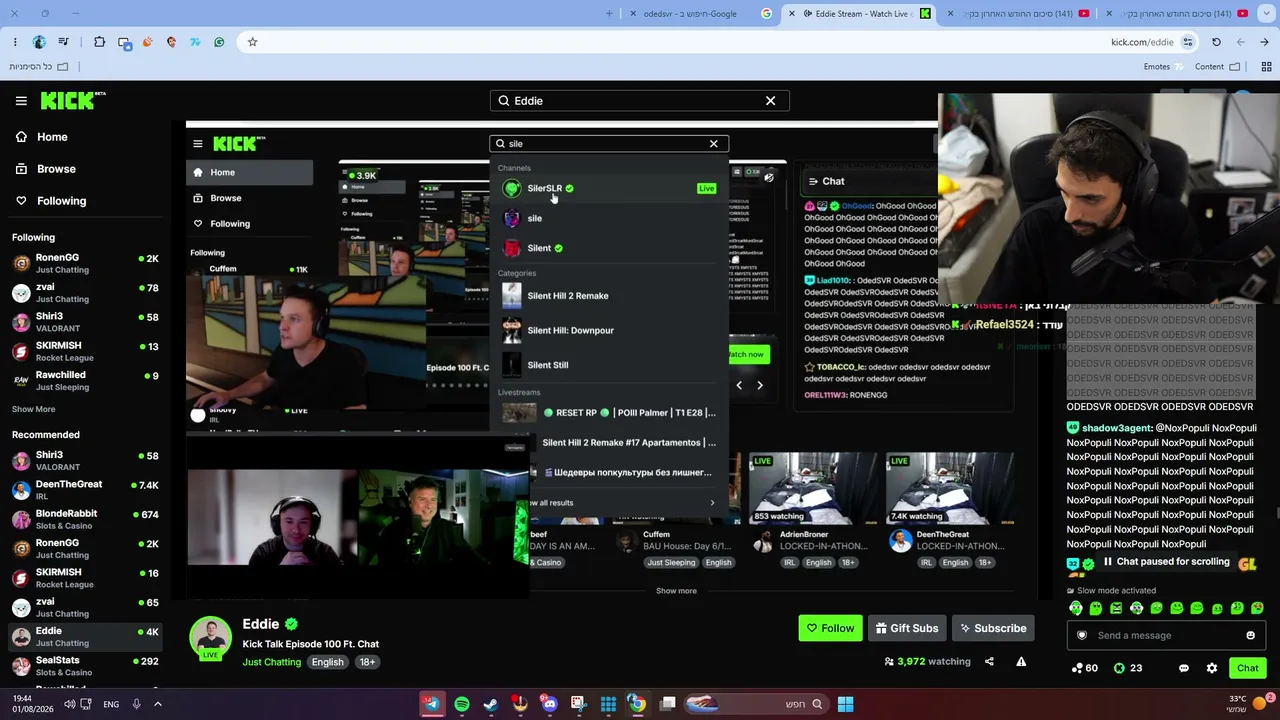Screen dimensions: 1280x720
Task: Send the message with the green Chat button
Action: [x=1248, y=668]
